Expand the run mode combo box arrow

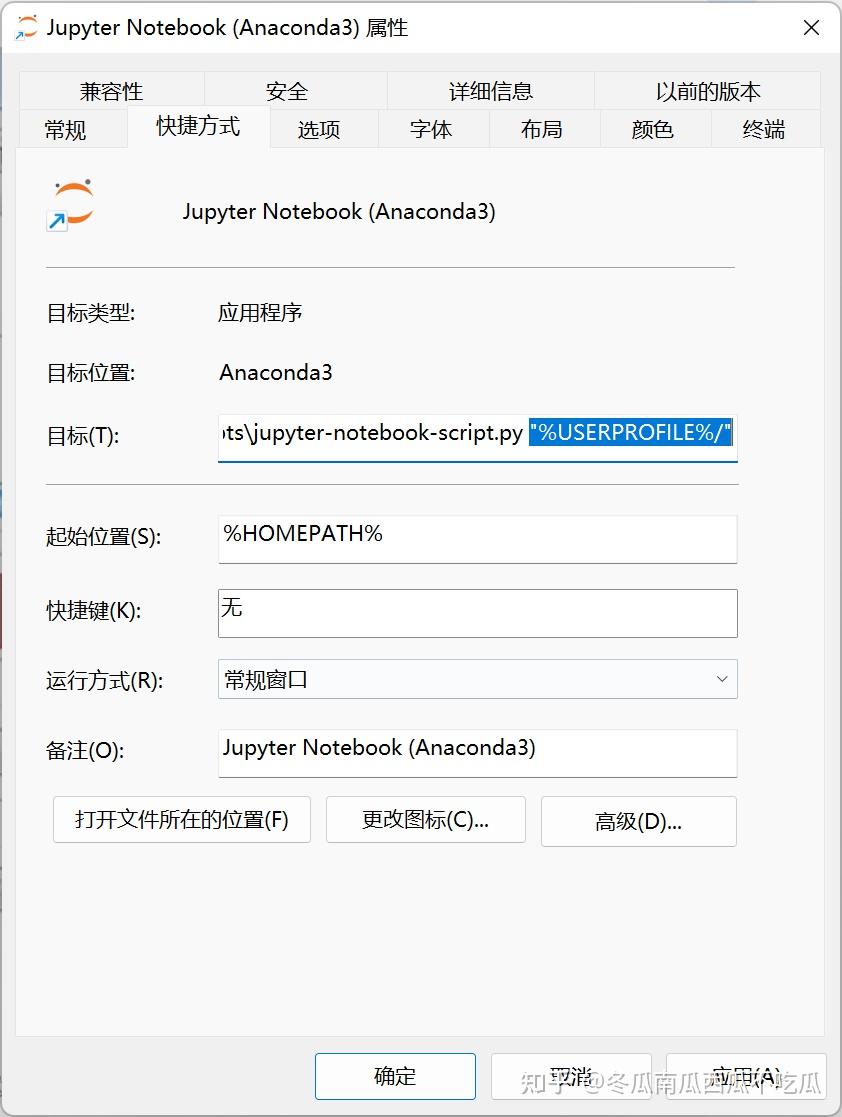722,679
